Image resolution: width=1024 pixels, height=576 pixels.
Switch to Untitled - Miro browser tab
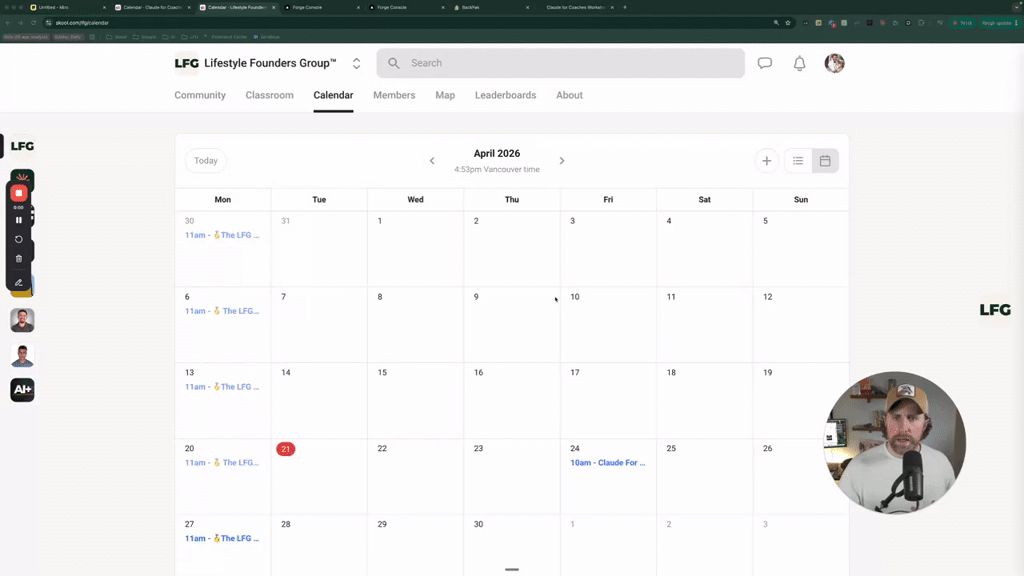pos(65,7)
